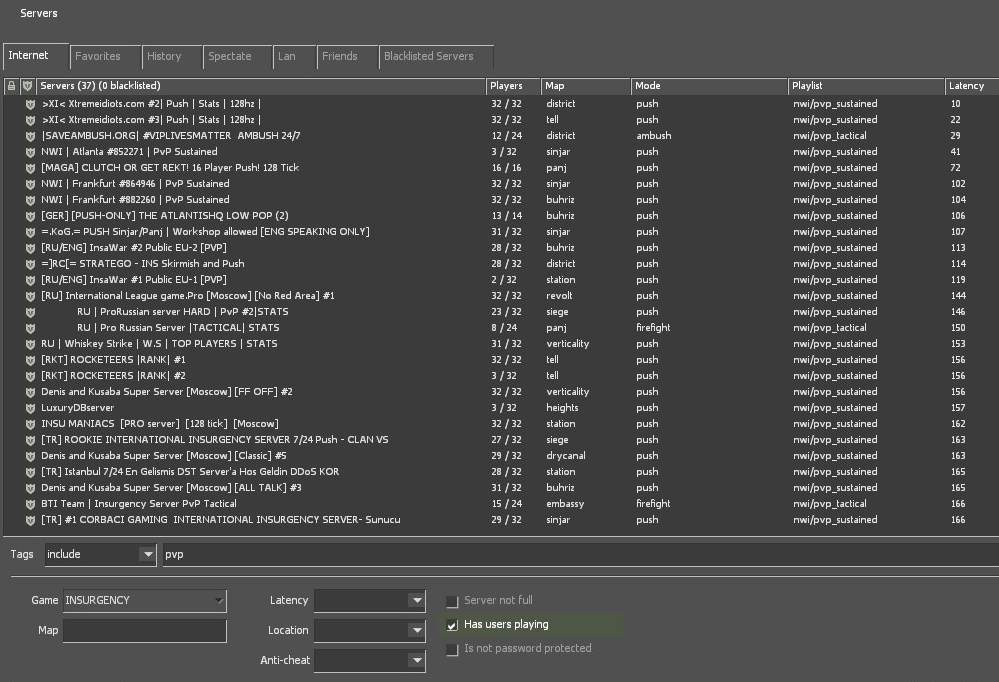Click shield icon of ProRussian server HARD row
The height and width of the screenshot is (682, 999).
30,312
